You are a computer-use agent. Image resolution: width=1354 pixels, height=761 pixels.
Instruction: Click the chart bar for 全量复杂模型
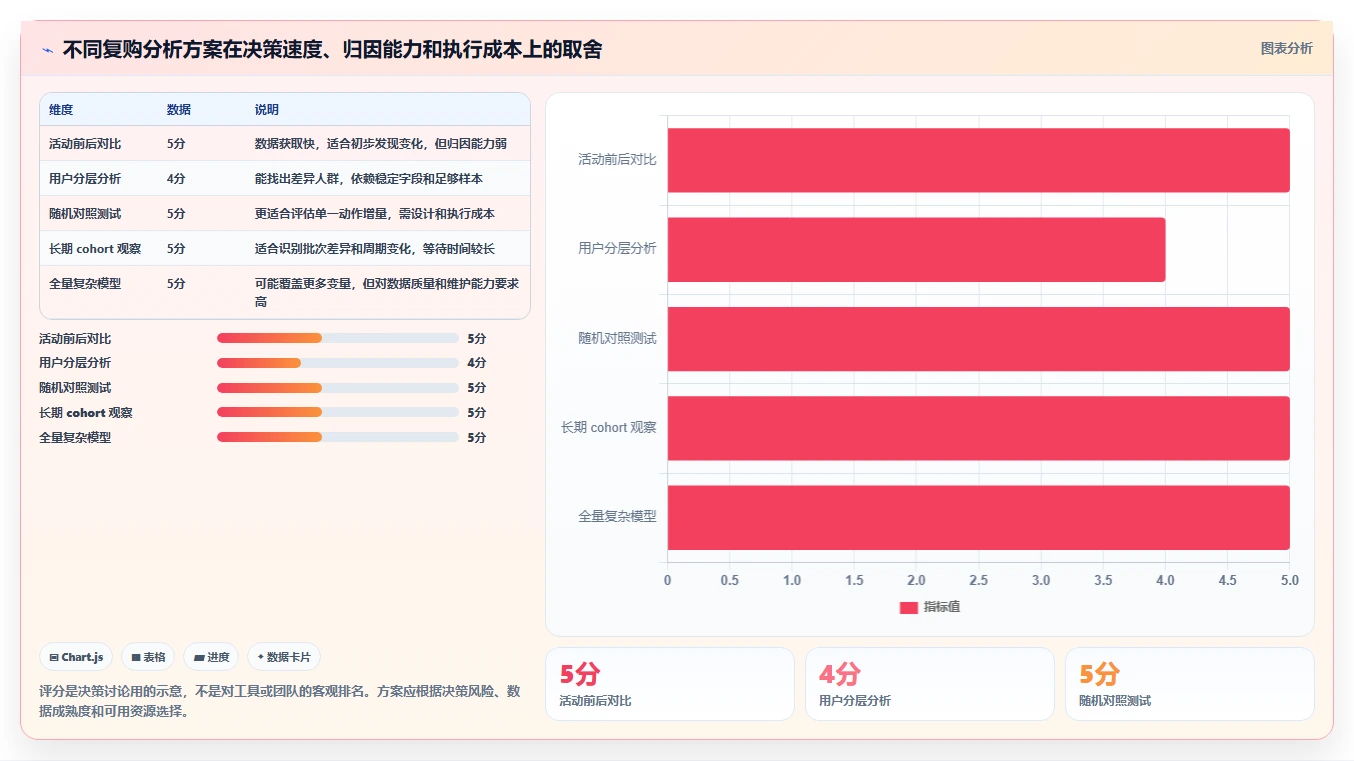click(979, 517)
